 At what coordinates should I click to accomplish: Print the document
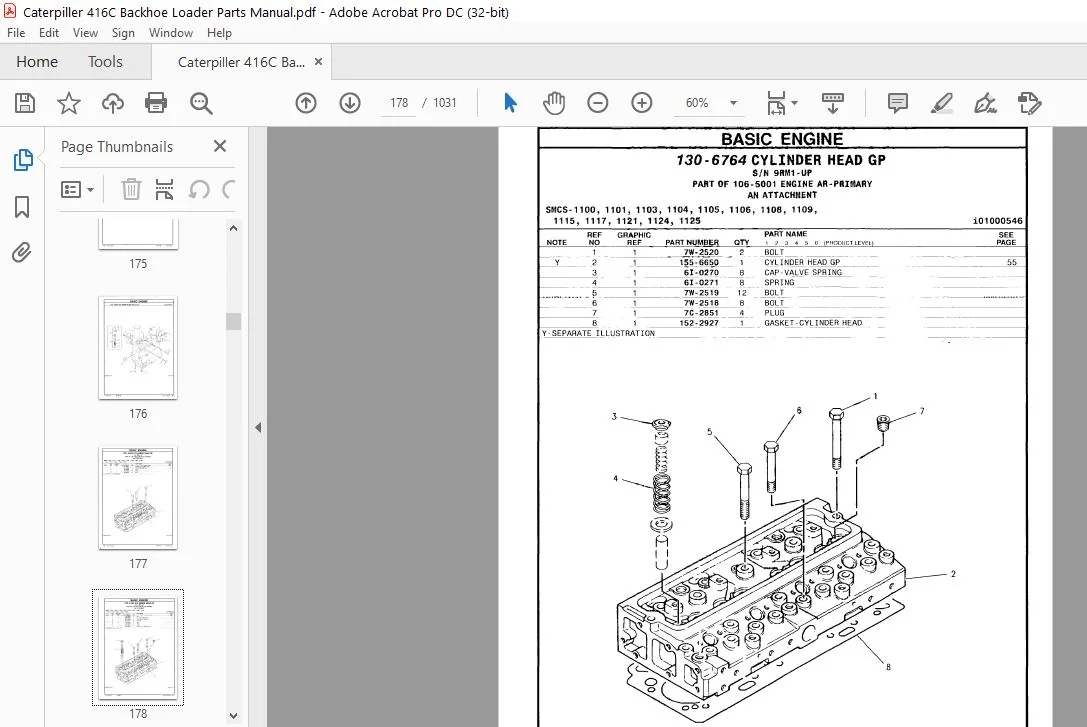click(x=156, y=103)
